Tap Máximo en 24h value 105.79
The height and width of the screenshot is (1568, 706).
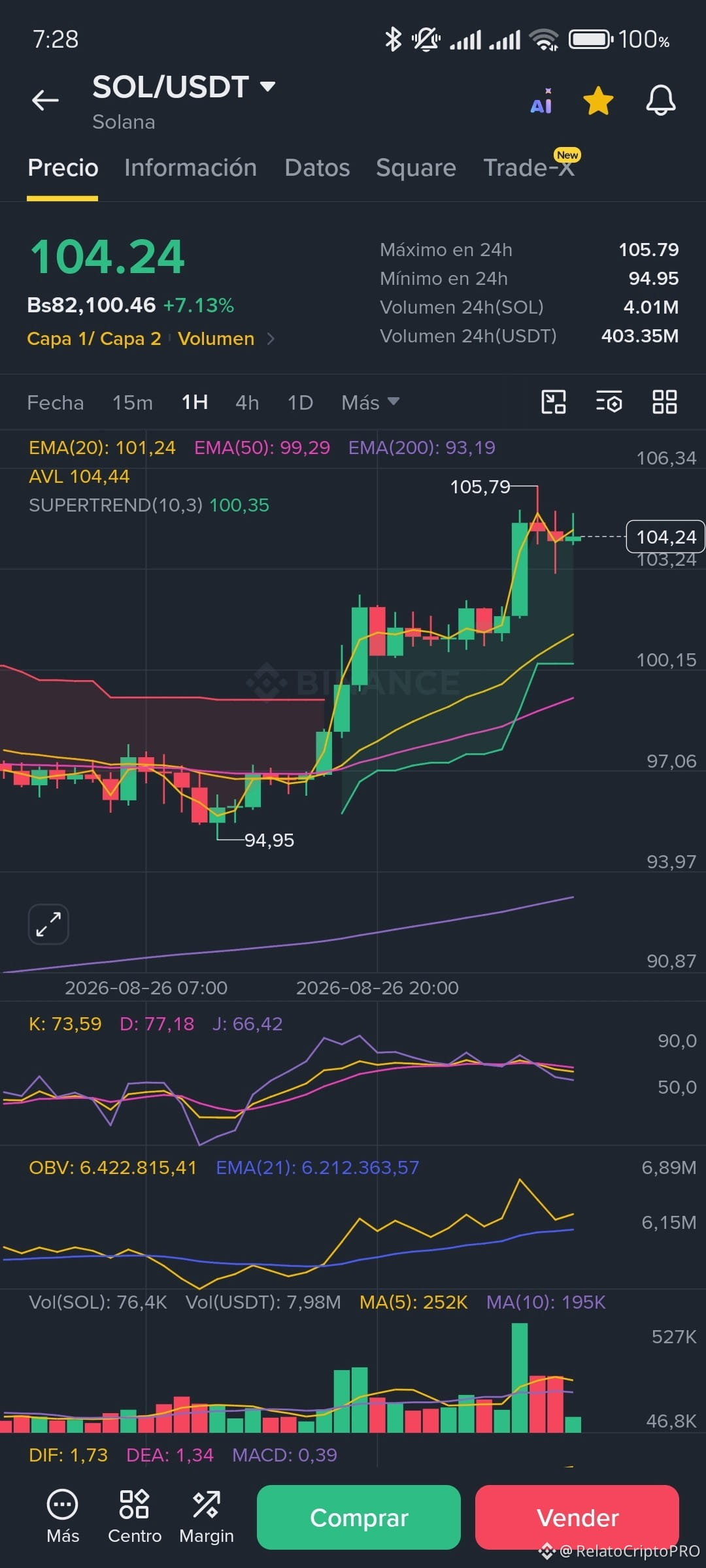coord(648,250)
